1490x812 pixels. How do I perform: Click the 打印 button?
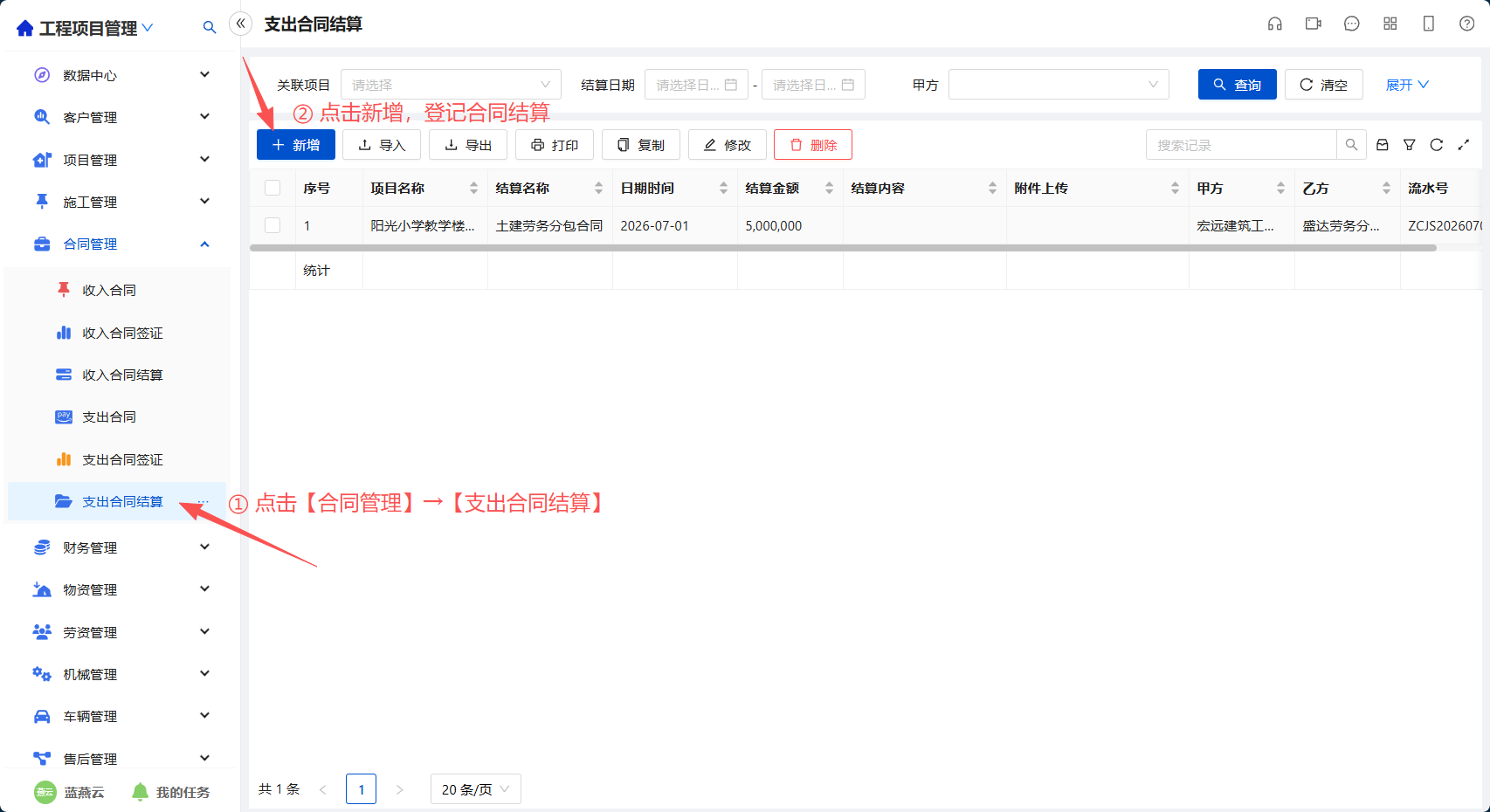[555, 145]
